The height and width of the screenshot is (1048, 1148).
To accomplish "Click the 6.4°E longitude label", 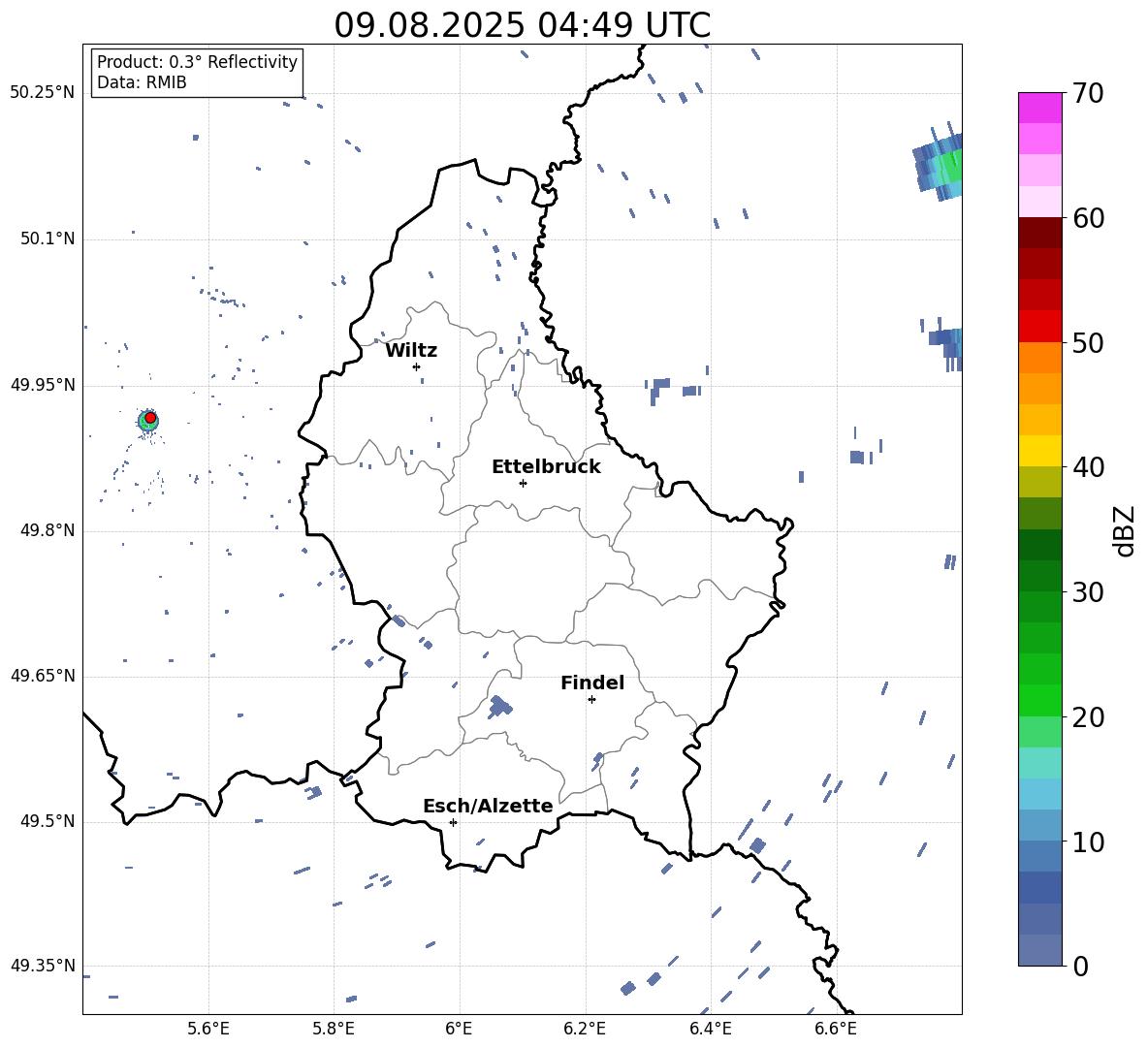I will [x=710, y=1029].
